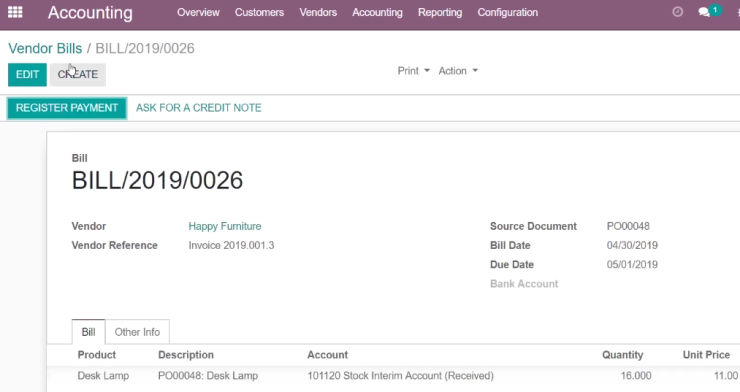740x392 pixels.
Task: Click the Quantity column header
Action: click(622, 355)
